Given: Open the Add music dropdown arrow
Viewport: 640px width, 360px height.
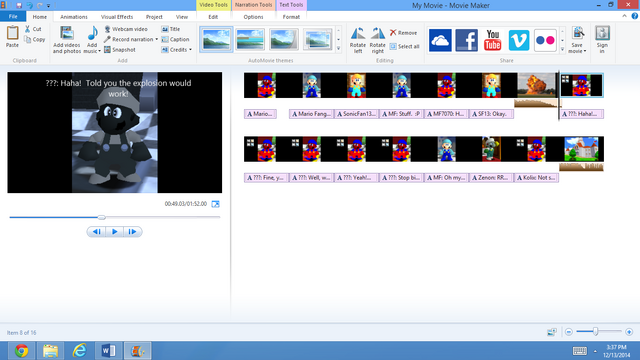Looking at the screenshot, I should (x=99, y=51).
